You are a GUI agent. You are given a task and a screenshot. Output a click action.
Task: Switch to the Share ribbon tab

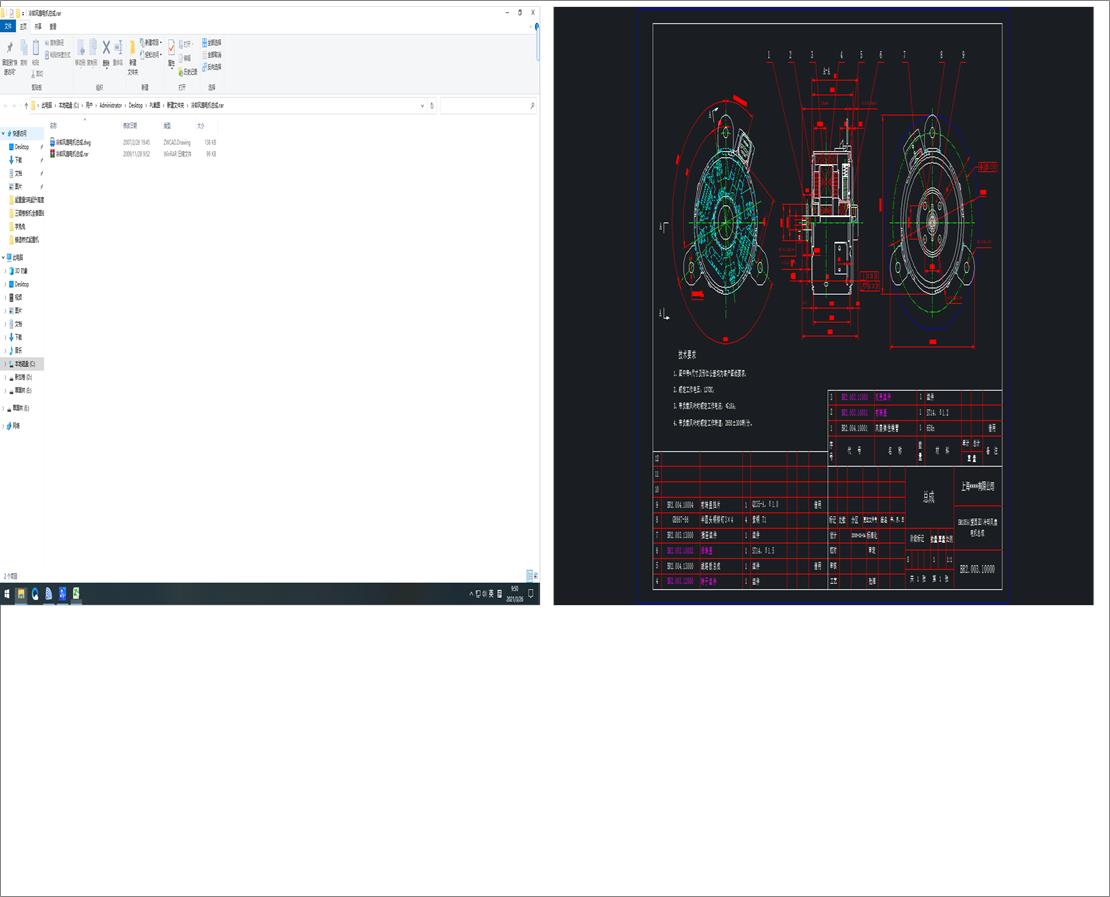click(38, 26)
